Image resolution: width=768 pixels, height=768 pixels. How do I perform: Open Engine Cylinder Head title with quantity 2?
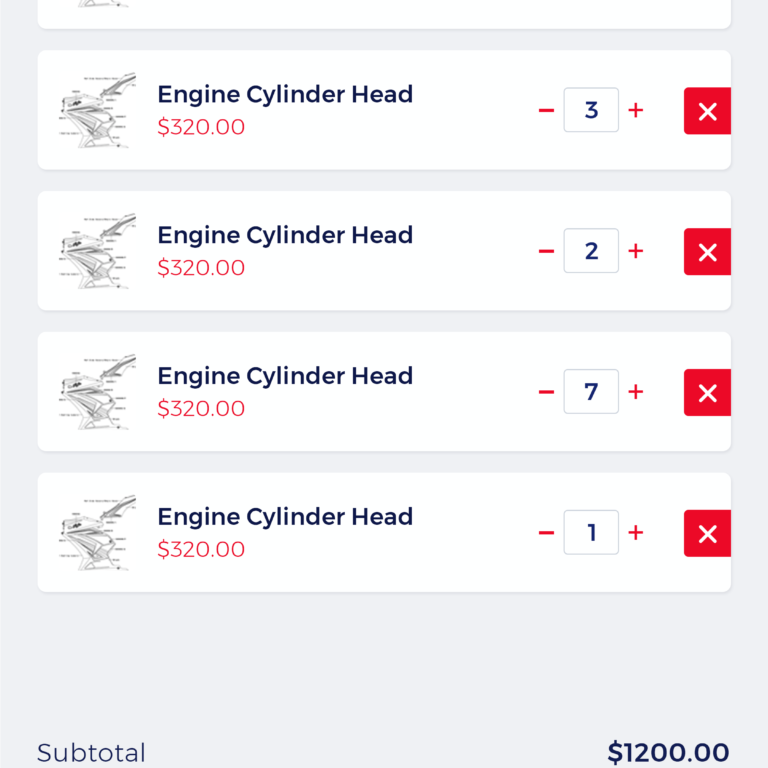pos(285,235)
